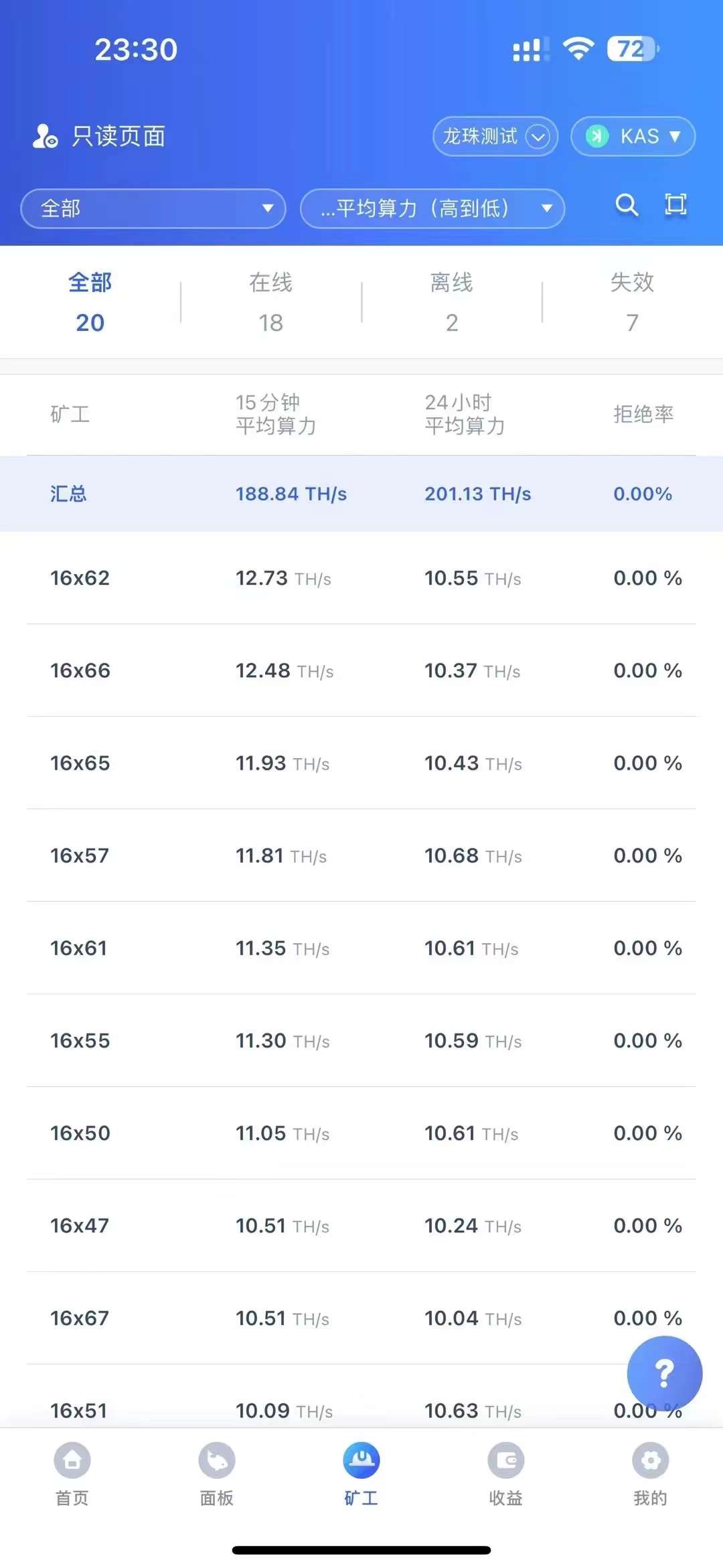The width and height of the screenshot is (723, 1568).
Task: Open the 平均算力 sort order dropdown
Action: pyautogui.click(x=432, y=208)
